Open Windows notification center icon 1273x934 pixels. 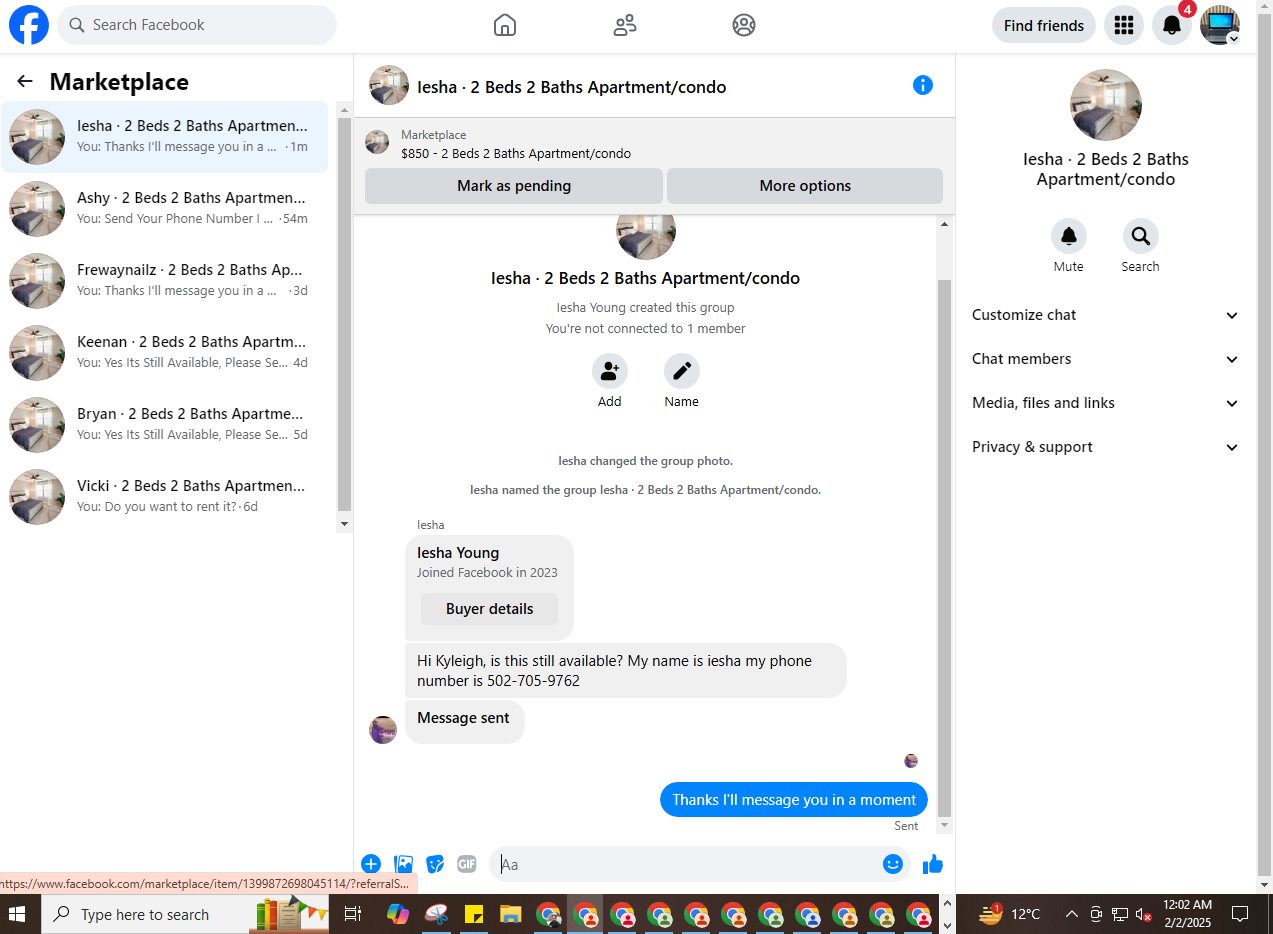[1240, 914]
